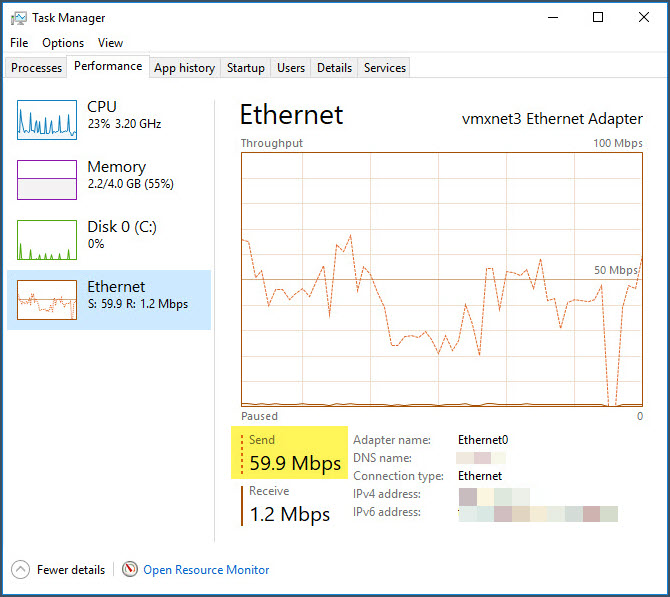Open the View menu
670x597 pixels.
click(110, 43)
